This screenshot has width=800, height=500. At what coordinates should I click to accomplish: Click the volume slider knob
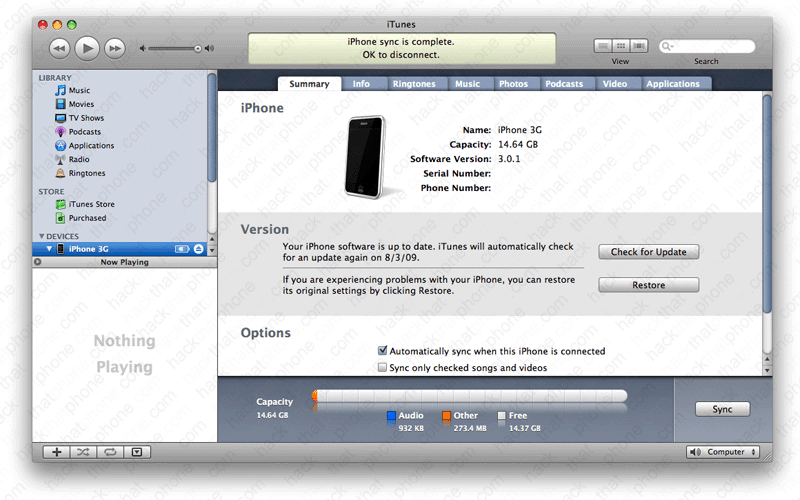click(197, 48)
